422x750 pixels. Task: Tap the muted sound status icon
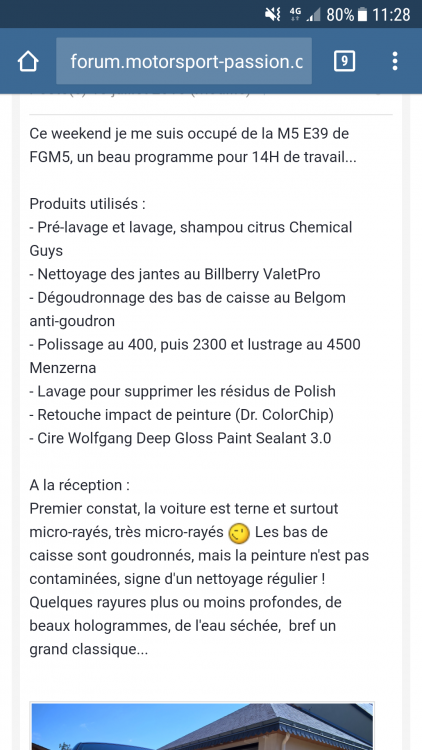tap(273, 15)
